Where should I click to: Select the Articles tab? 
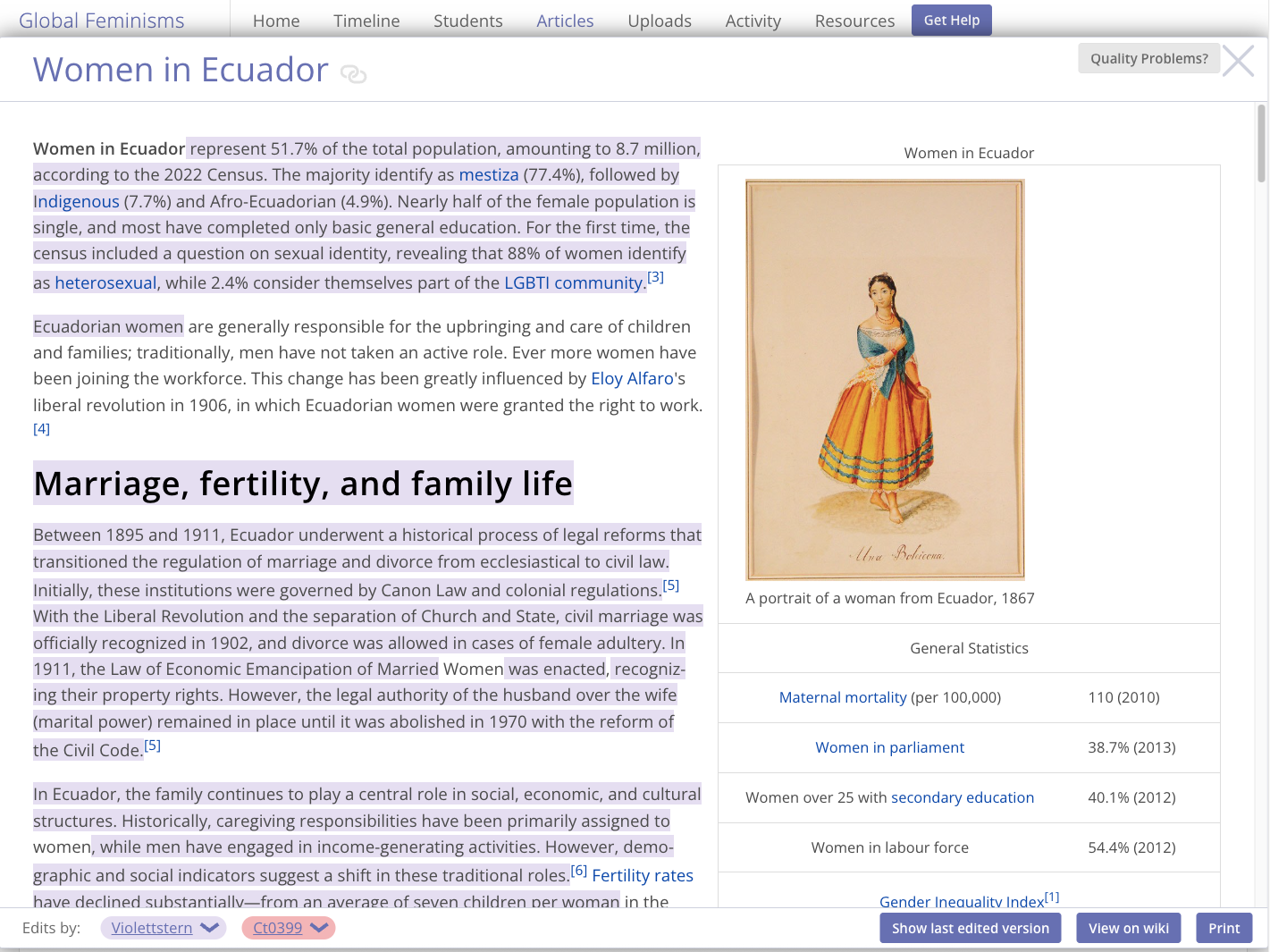click(565, 21)
